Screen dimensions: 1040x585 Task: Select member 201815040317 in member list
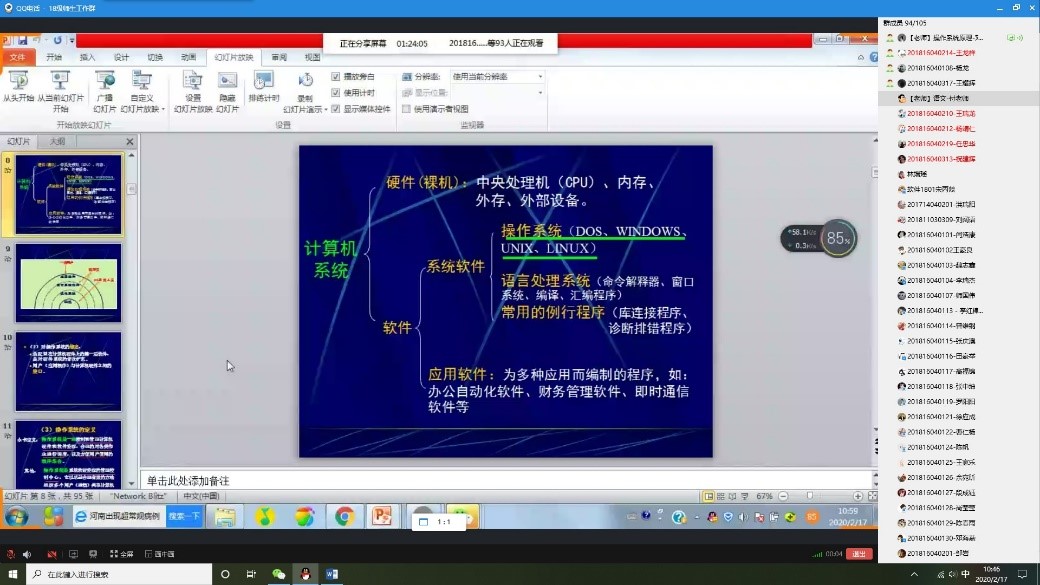tap(958, 83)
